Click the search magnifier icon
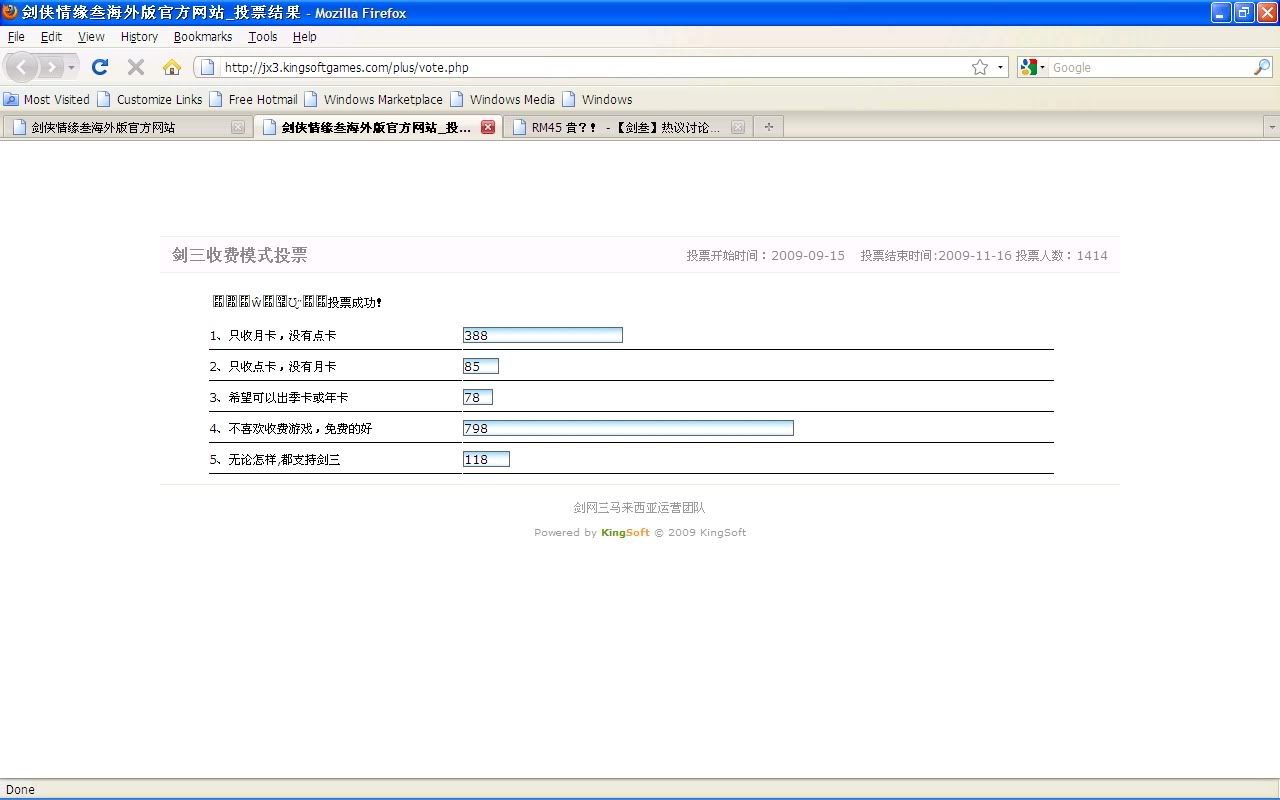1280x800 pixels. (x=1261, y=67)
